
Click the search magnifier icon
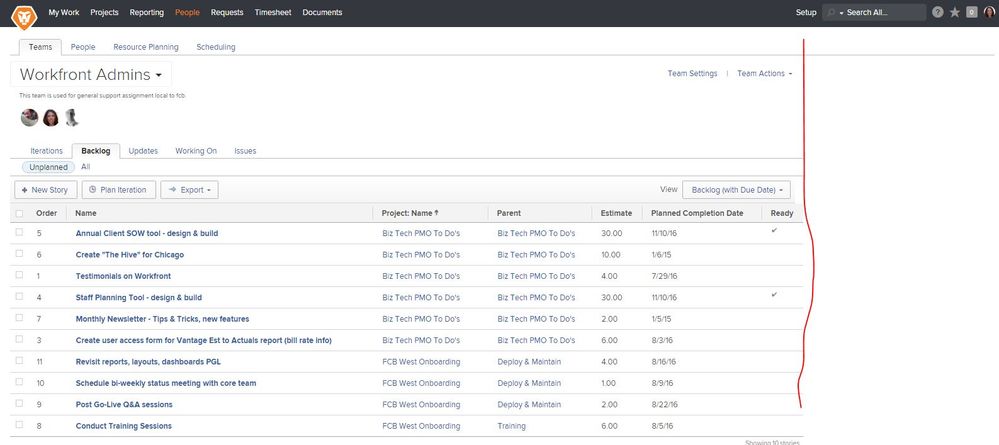tap(831, 13)
